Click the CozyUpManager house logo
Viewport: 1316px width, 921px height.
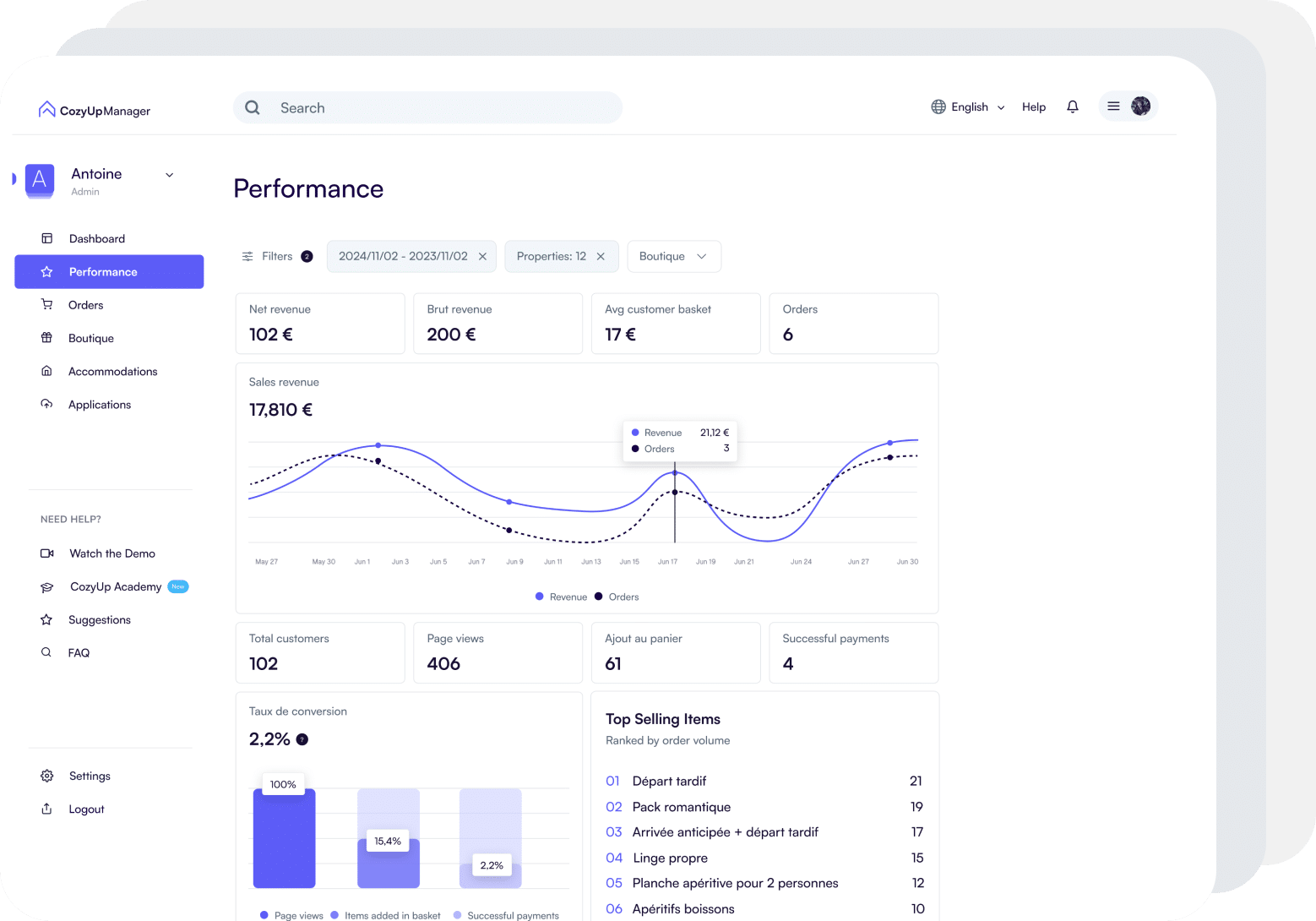47,110
